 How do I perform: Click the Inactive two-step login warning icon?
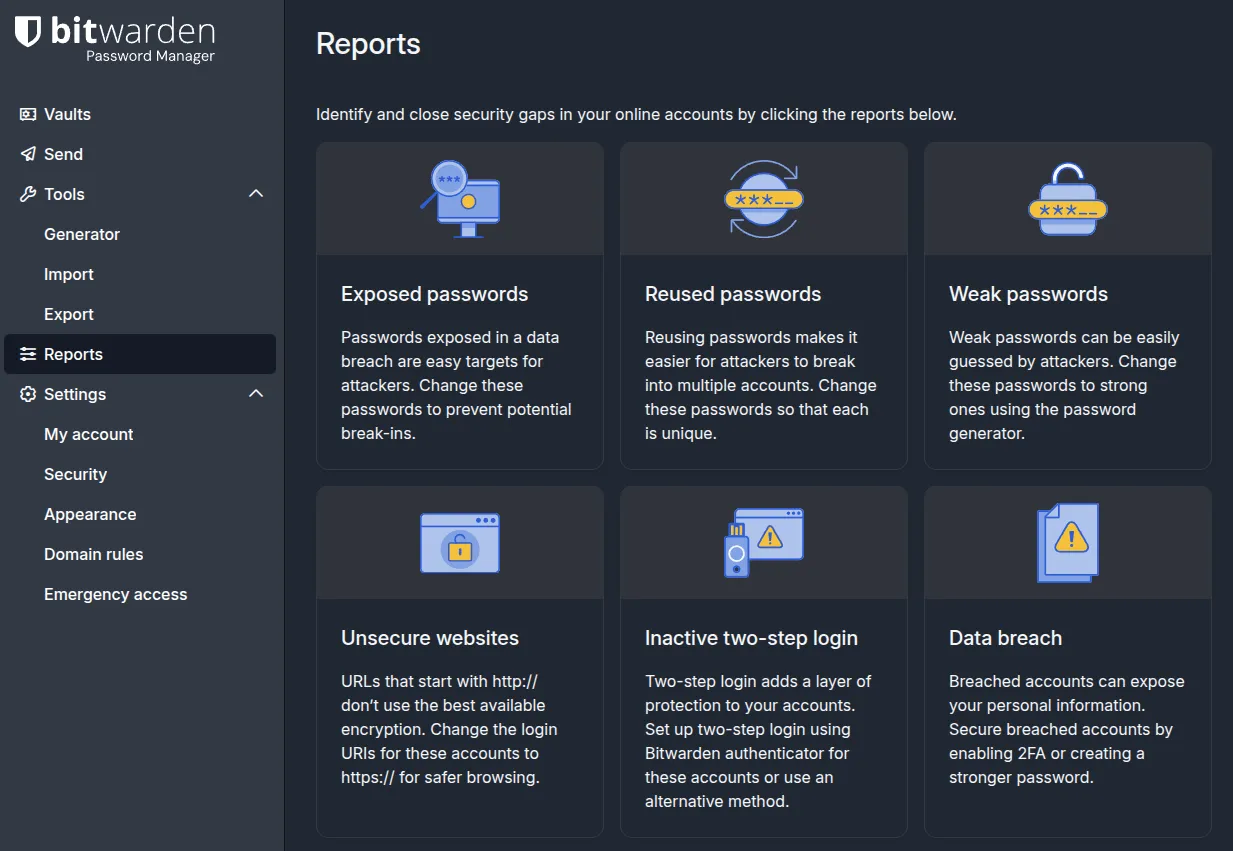(763, 541)
